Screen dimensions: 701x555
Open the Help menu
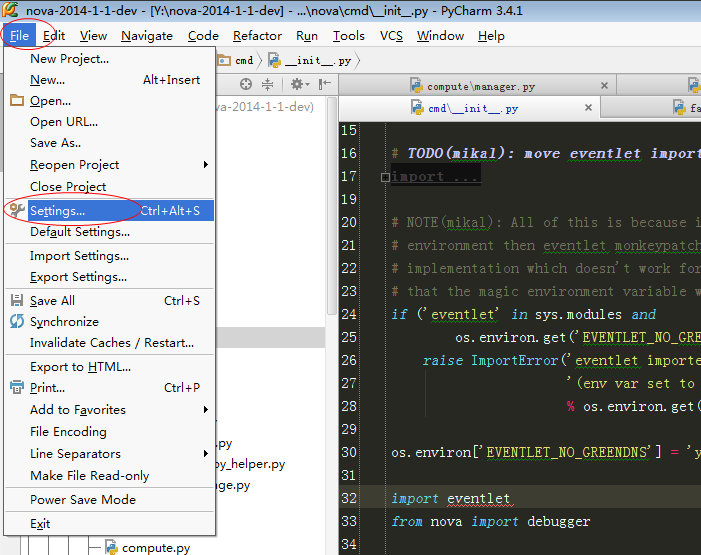coord(491,36)
